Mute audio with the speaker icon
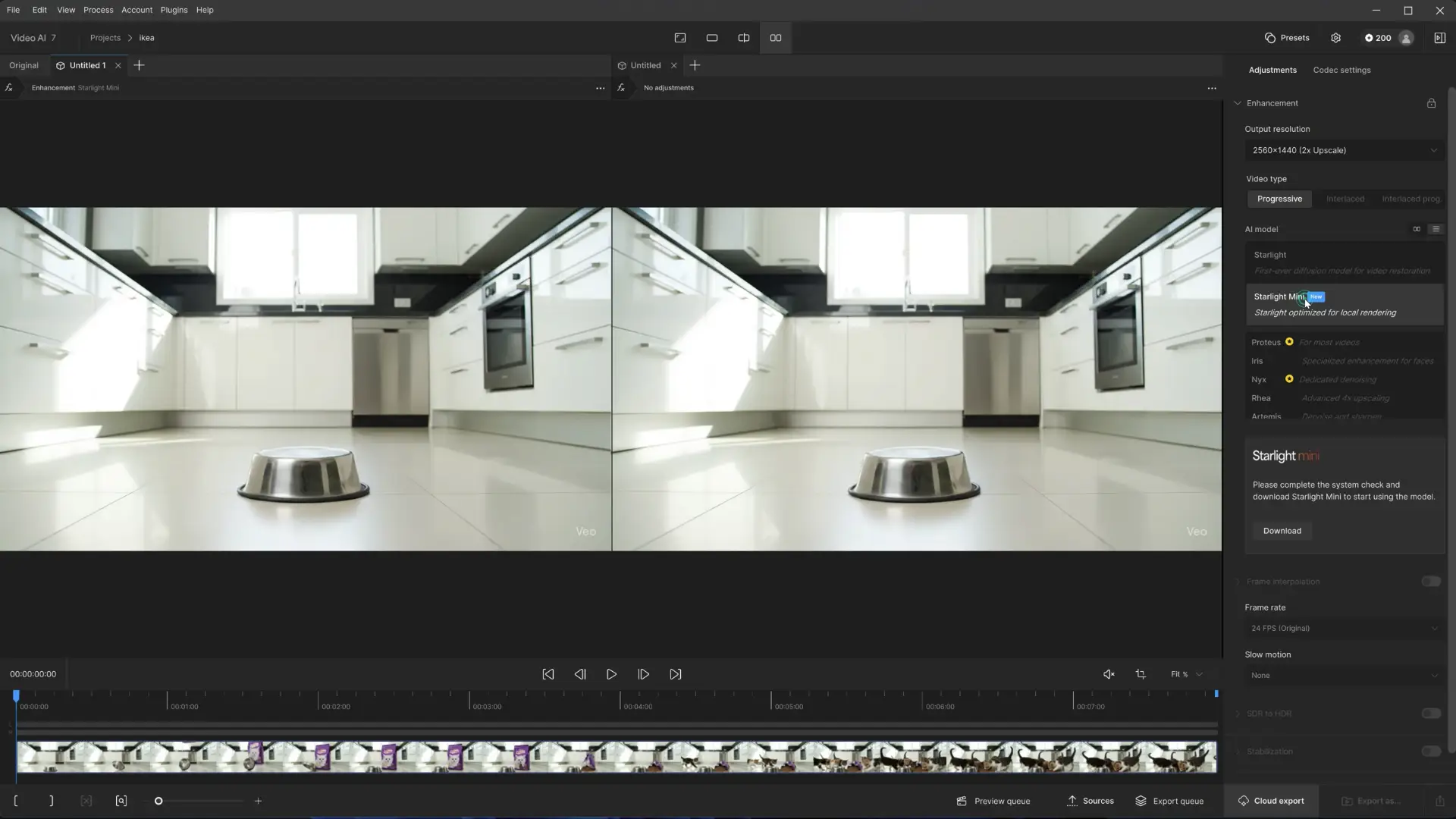The height and width of the screenshot is (819, 1456). [x=1108, y=674]
